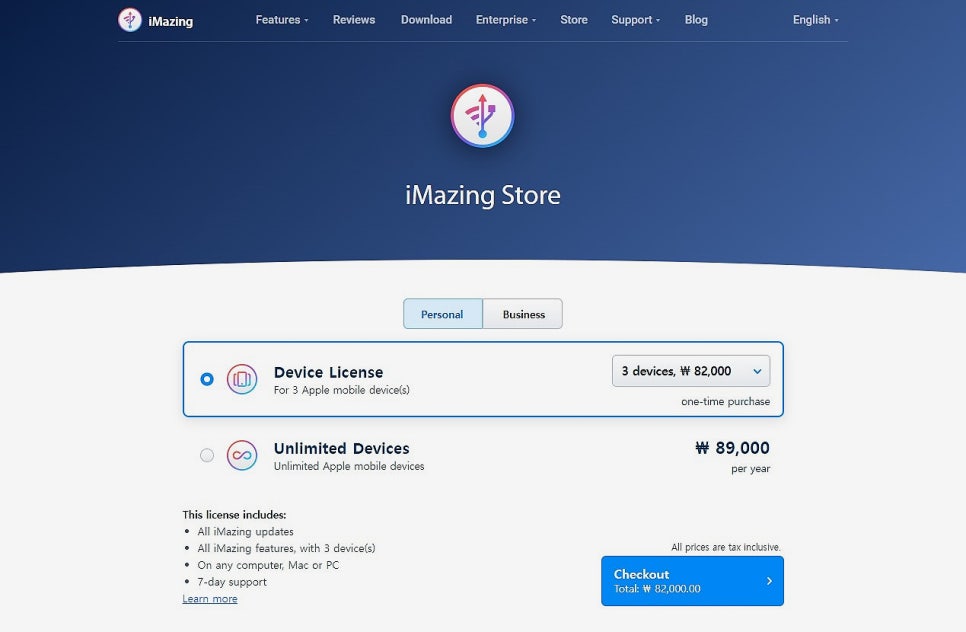Open the English language selector
966x632 pixels.
click(815, 20)
